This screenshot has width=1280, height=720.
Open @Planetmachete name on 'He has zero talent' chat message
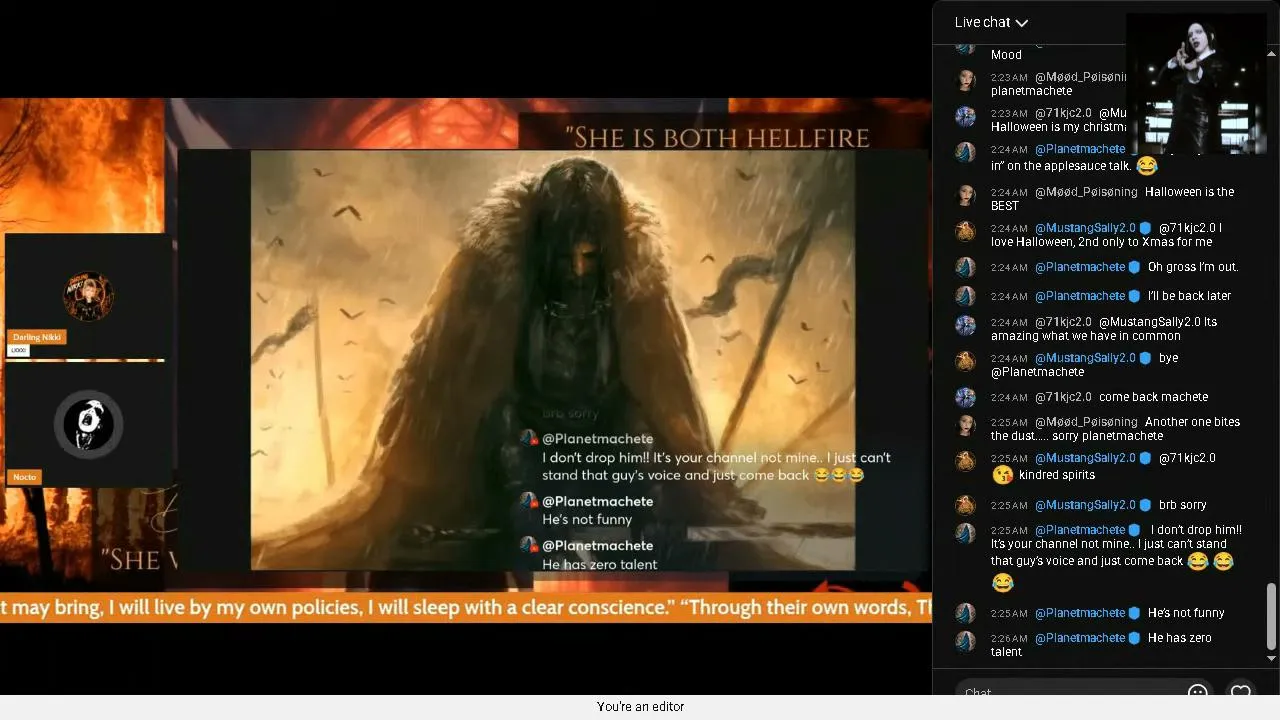(1080, 638)
